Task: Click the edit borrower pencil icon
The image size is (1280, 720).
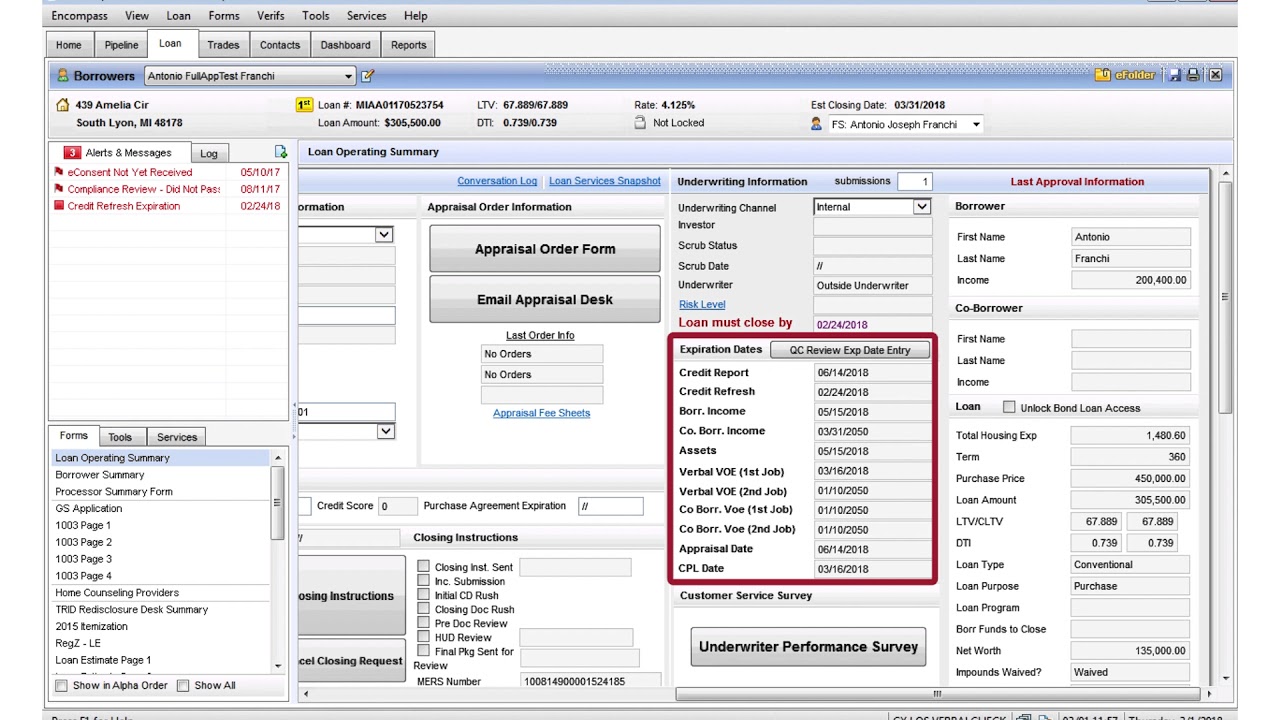Action: (x=367, y=76)
